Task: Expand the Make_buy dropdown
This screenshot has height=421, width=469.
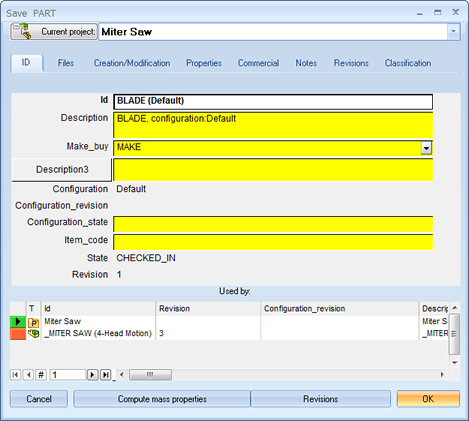Action: tap(426, 148)
